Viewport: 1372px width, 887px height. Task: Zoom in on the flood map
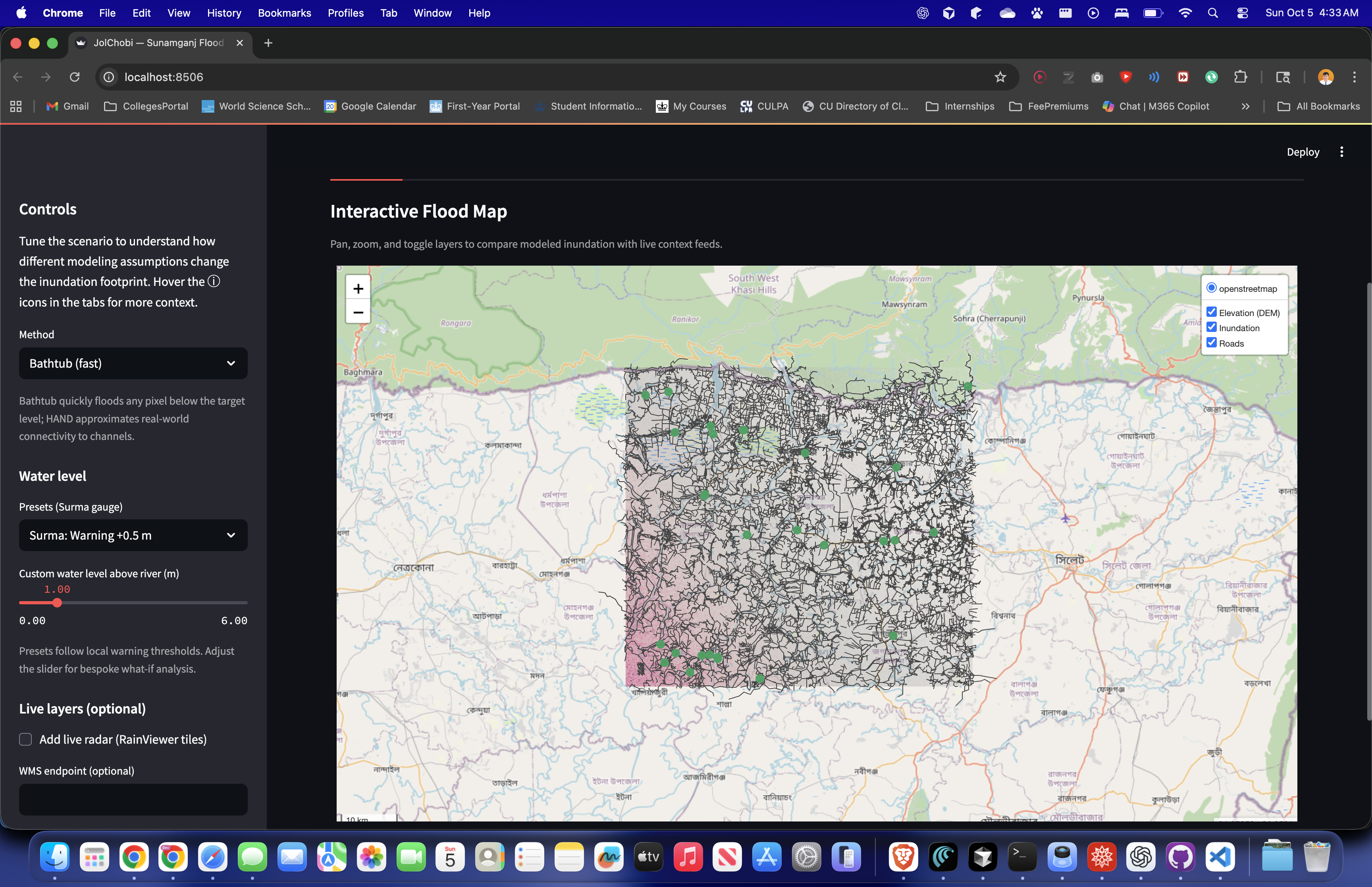(x=358, y=289)
